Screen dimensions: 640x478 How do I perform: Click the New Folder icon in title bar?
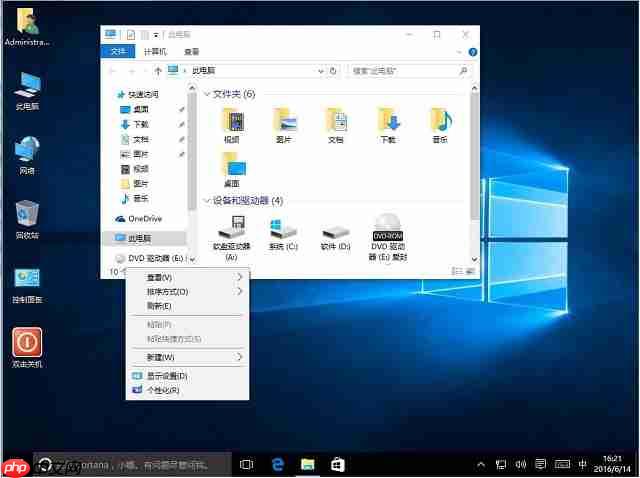point(145,35)
